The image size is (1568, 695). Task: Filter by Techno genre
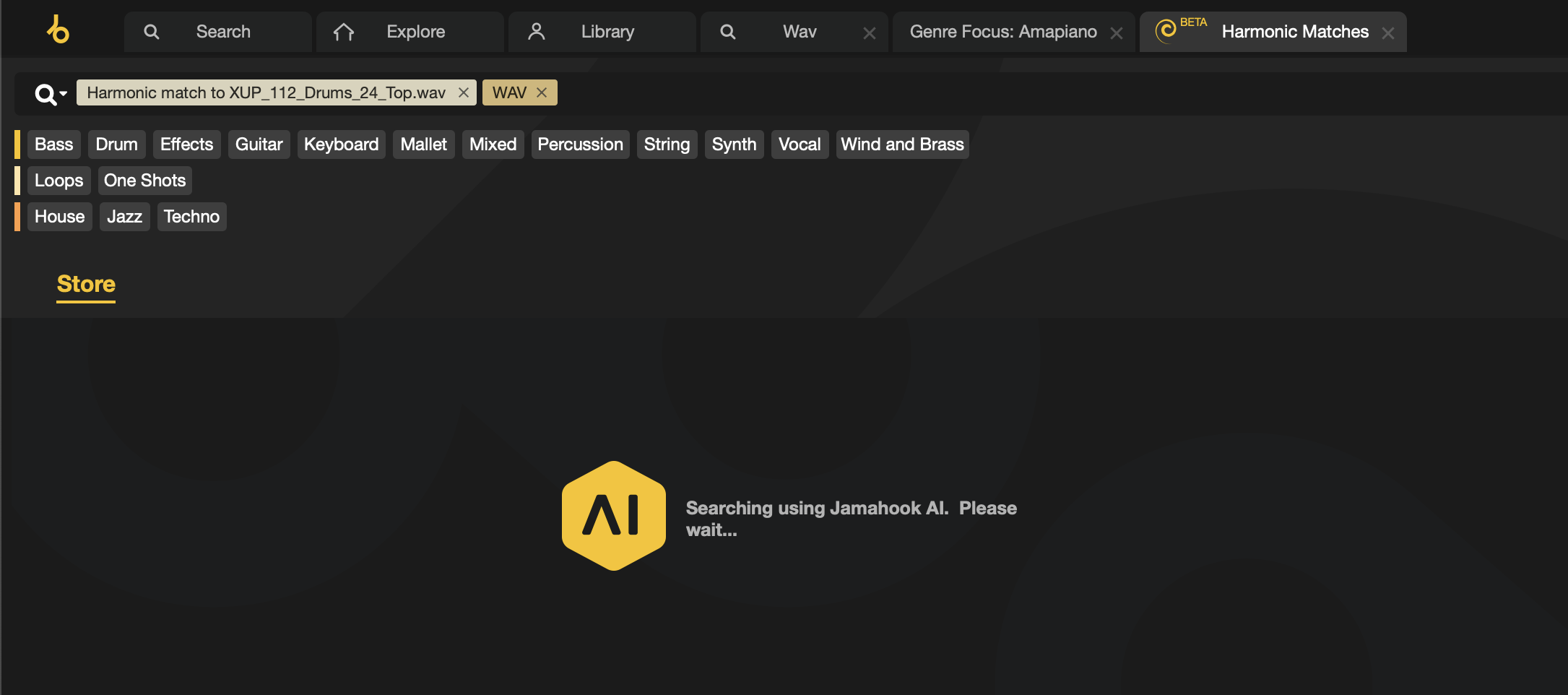(x=192, y=217)
